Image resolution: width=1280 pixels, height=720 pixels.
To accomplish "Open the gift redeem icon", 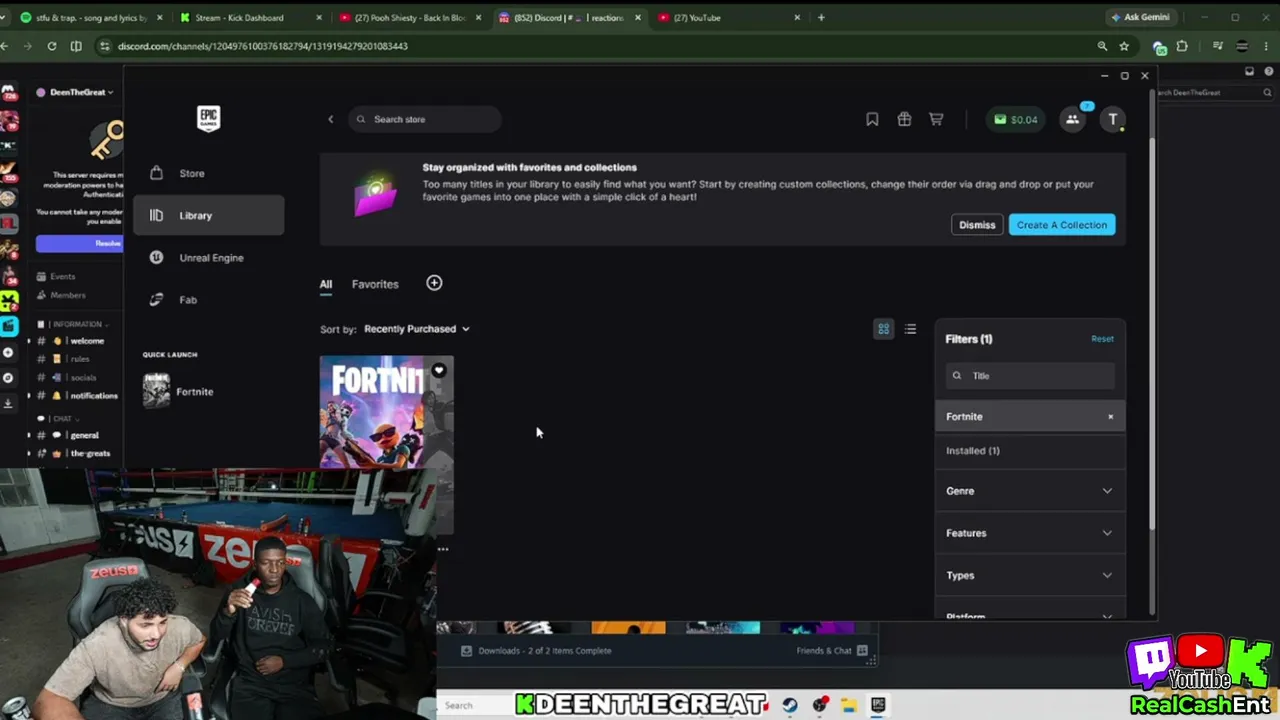I will 904,119.
